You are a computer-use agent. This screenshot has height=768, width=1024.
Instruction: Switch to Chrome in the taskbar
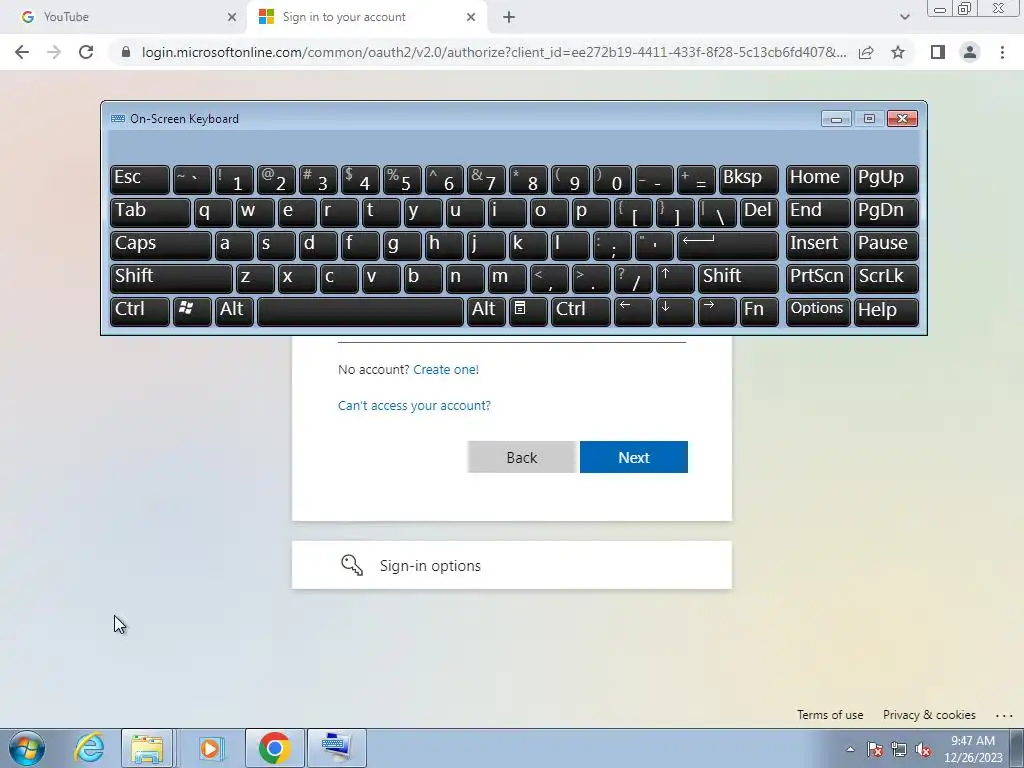(x=274, y=748)
